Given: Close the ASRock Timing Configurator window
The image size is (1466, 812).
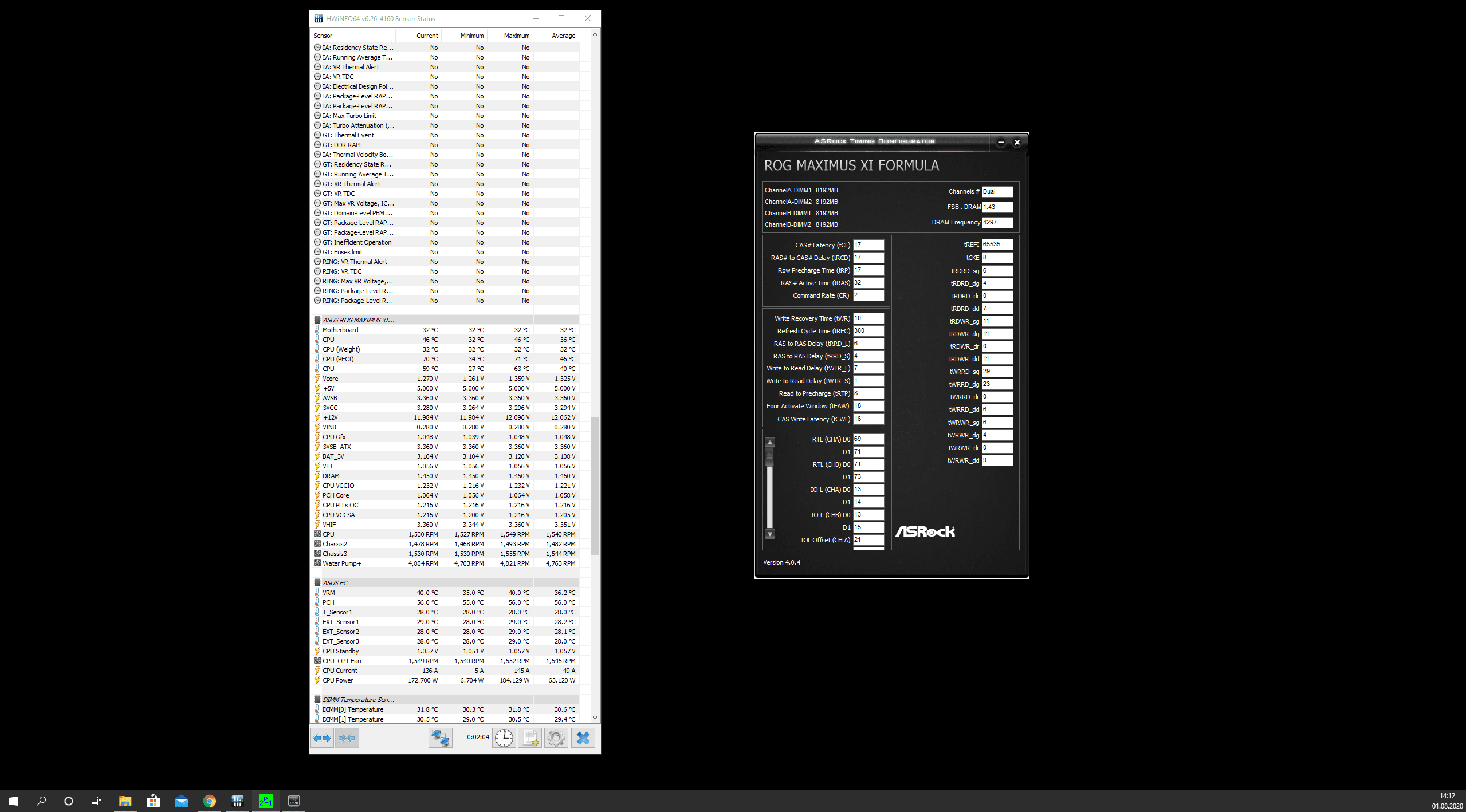Looking at the screenshot, I should [x=1017, y=143].
